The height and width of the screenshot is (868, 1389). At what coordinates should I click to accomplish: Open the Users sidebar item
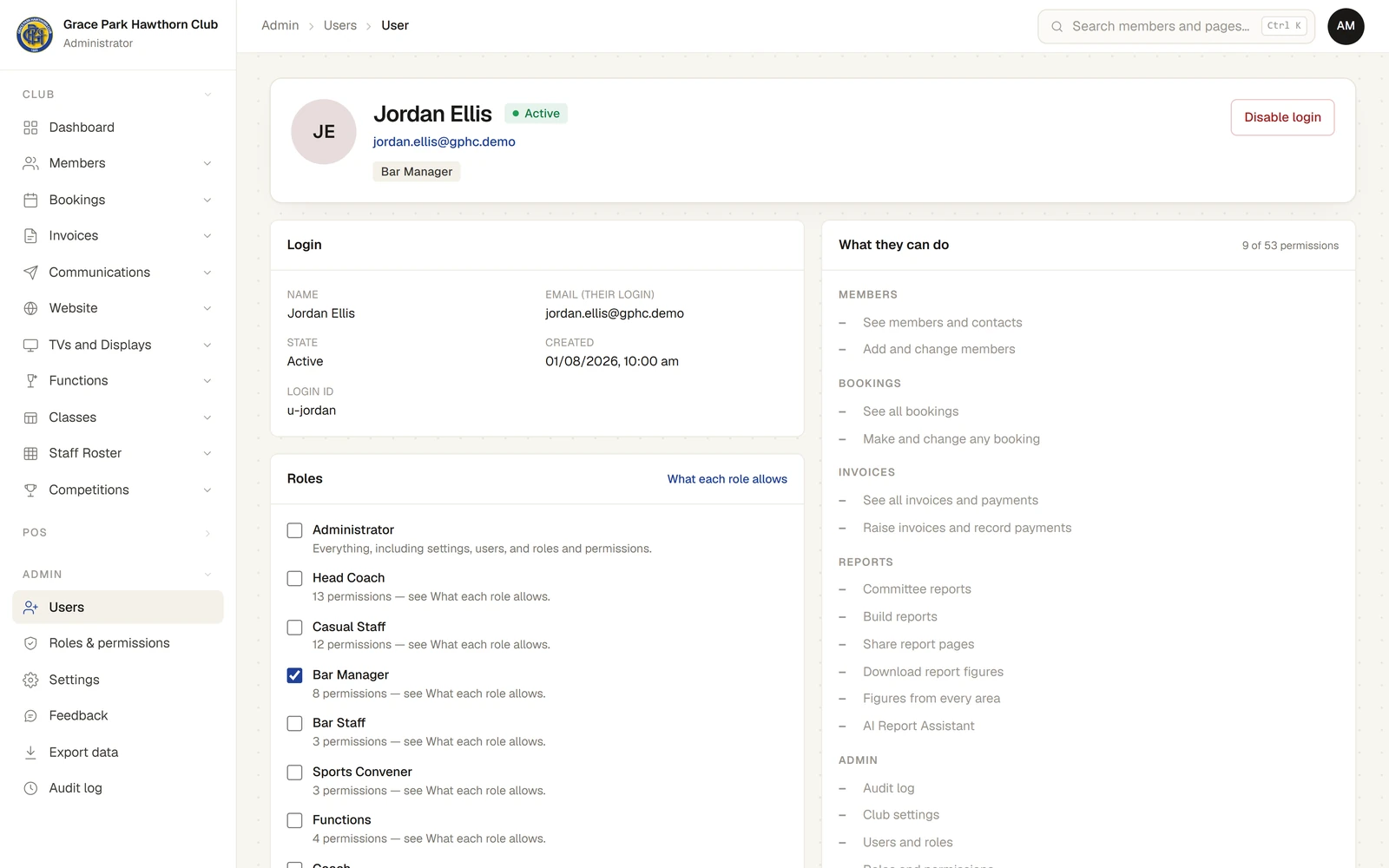(x=118, y=607)
